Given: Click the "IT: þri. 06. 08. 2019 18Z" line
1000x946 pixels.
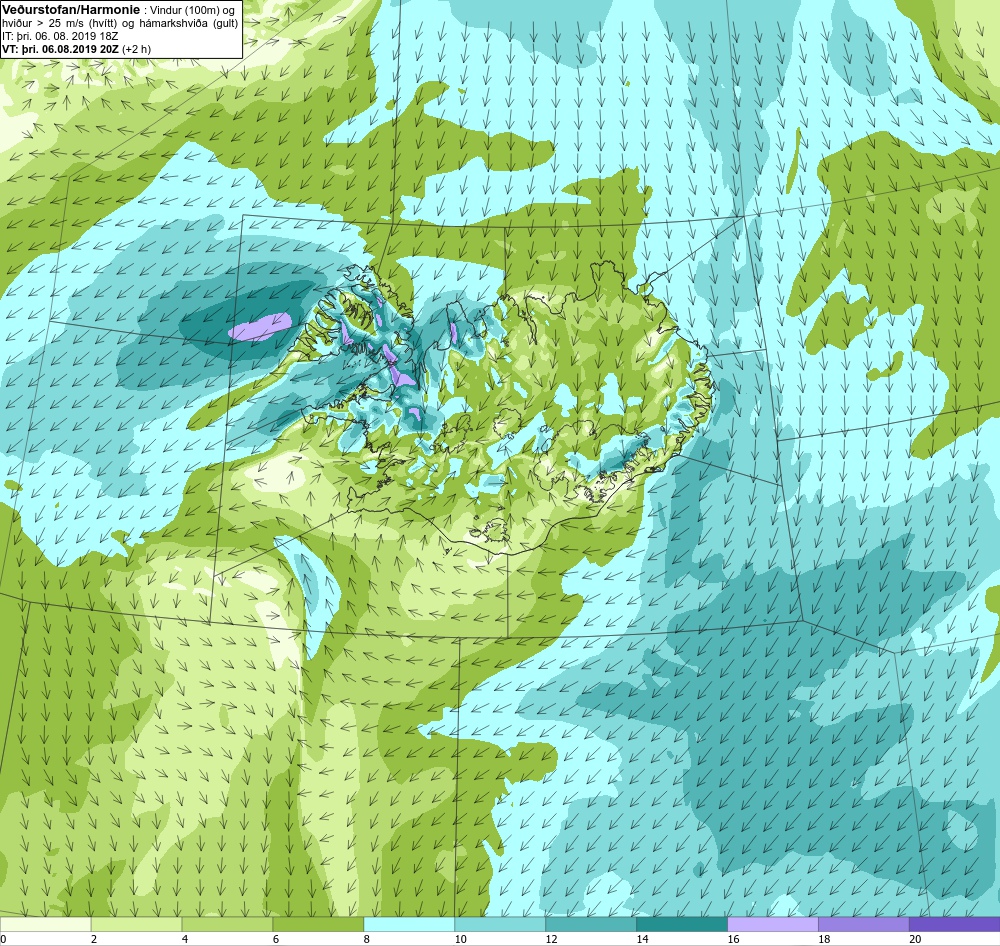Looking at the screenshot, I should tap(60, 36).
